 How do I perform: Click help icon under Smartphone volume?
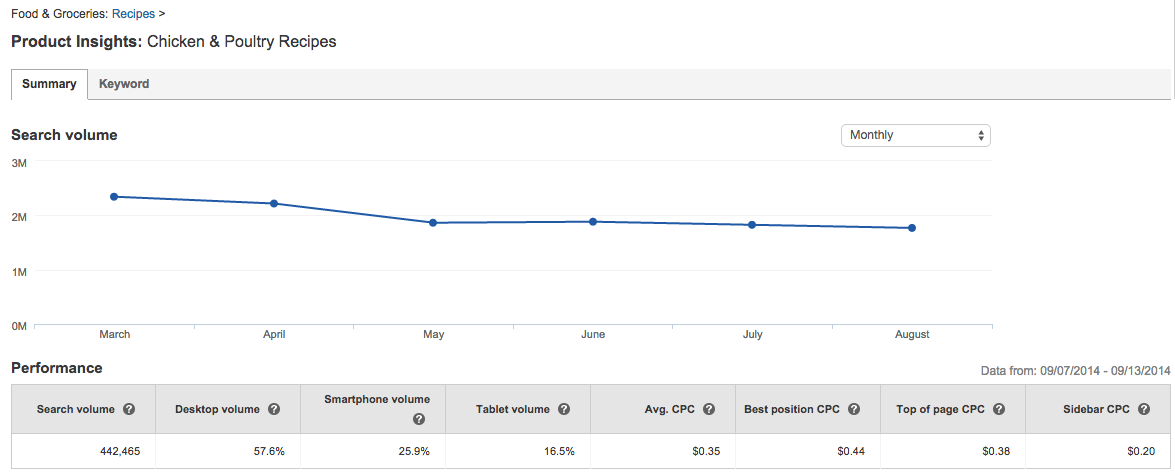419,420
